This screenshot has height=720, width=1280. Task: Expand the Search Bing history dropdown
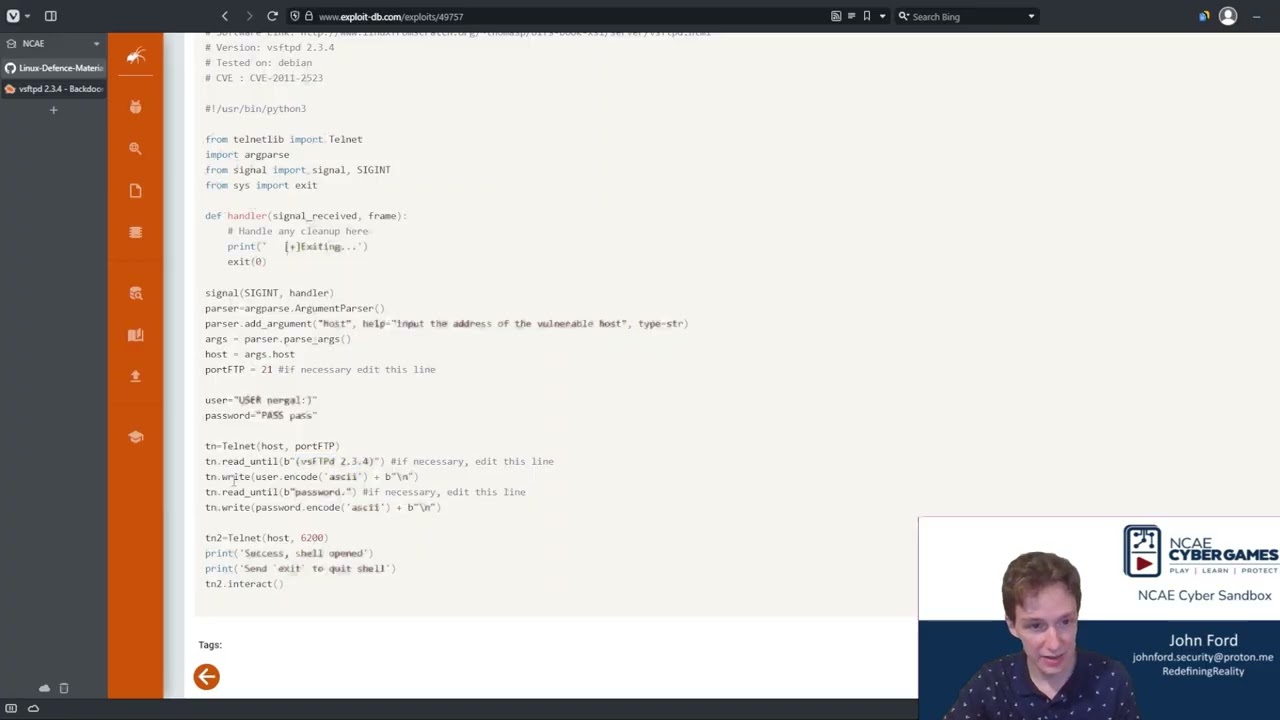[x=1031, y=16]
